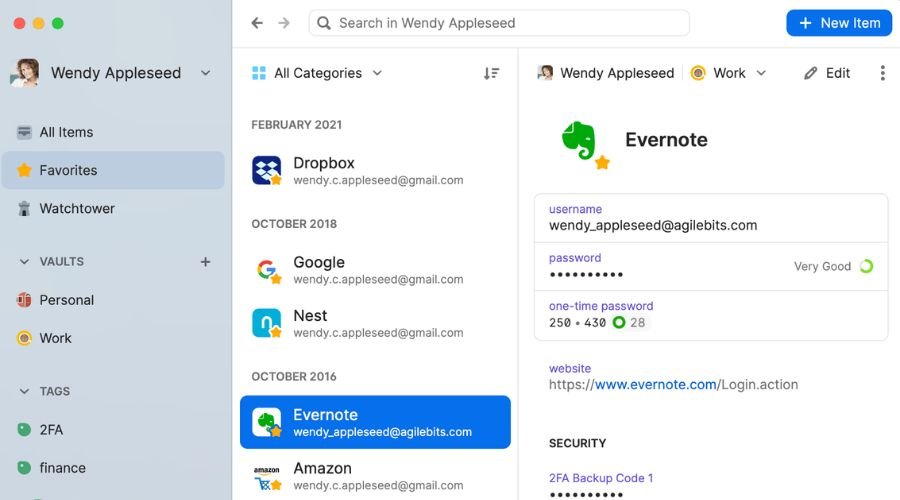900x500 pixels.
Task: Click the Evernote list item icon
Action: click(x=267, y=423)
